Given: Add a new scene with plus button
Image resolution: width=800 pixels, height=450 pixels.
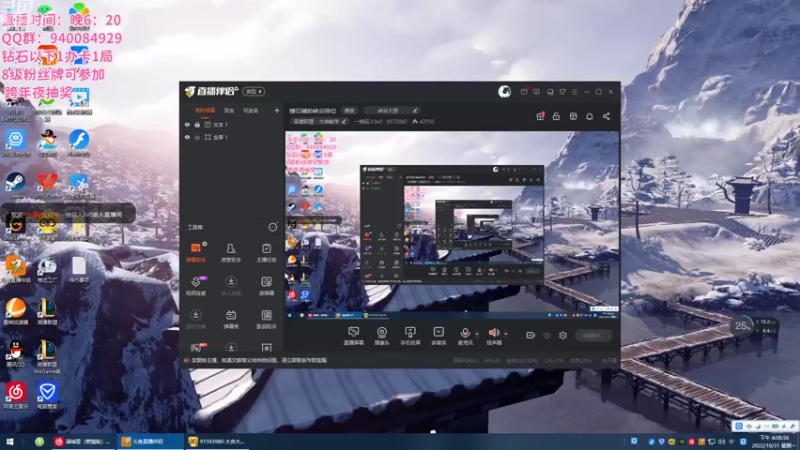Looking at the screenshot, I should [277, 110].
